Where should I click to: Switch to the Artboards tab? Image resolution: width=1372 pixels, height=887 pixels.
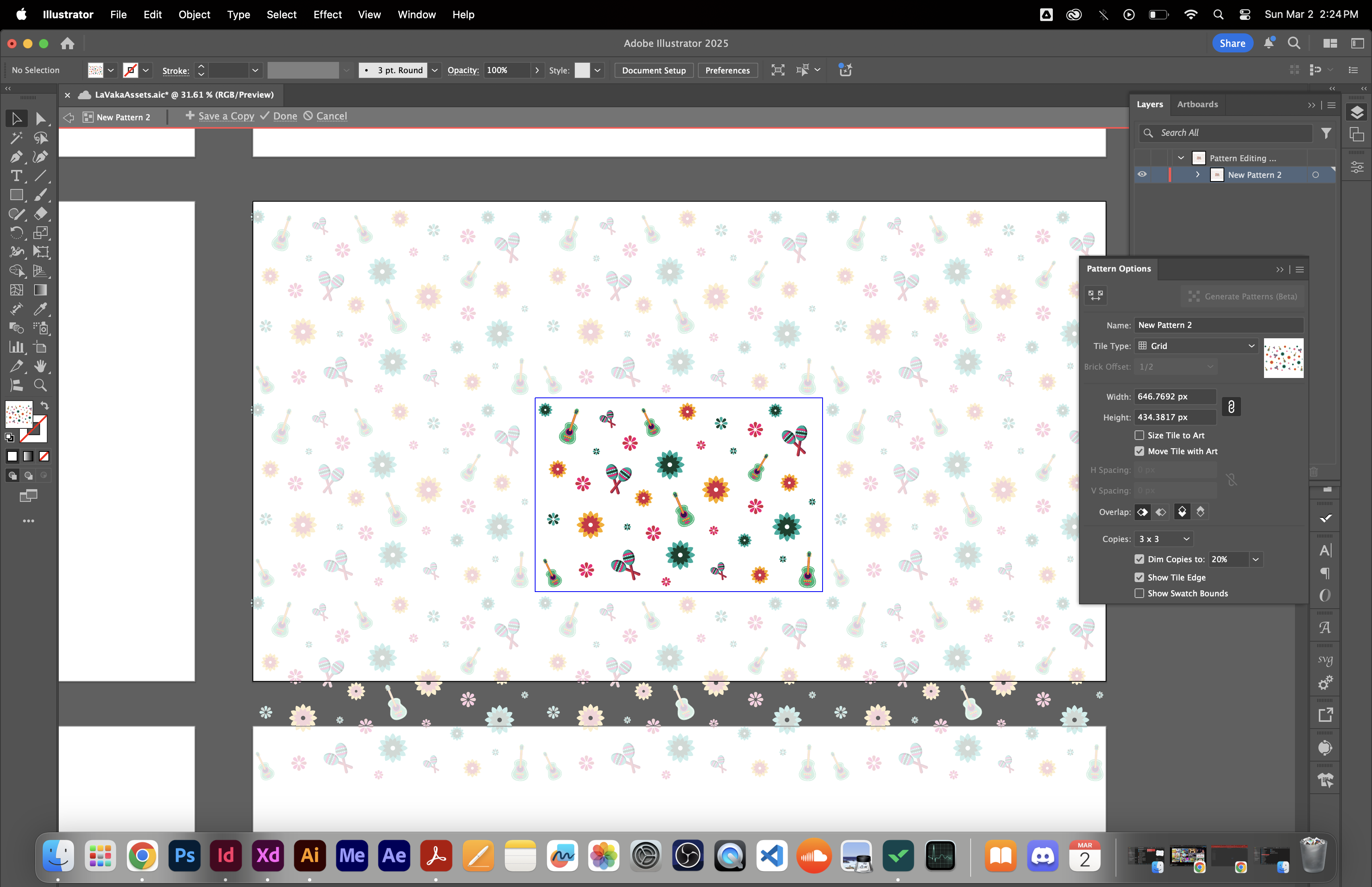(1197, 104)
